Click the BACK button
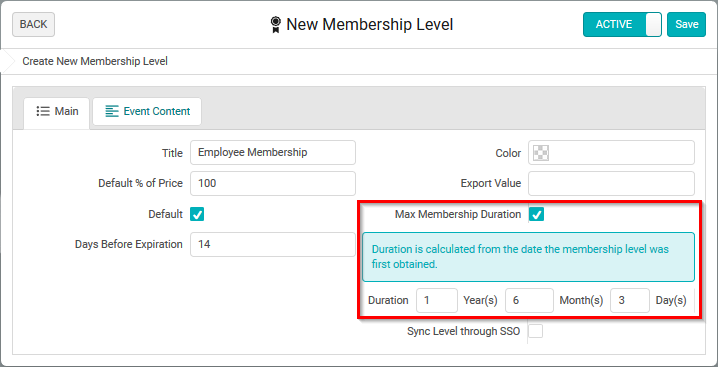The height and width of the screenshot is (367, 718). point(33,24)
